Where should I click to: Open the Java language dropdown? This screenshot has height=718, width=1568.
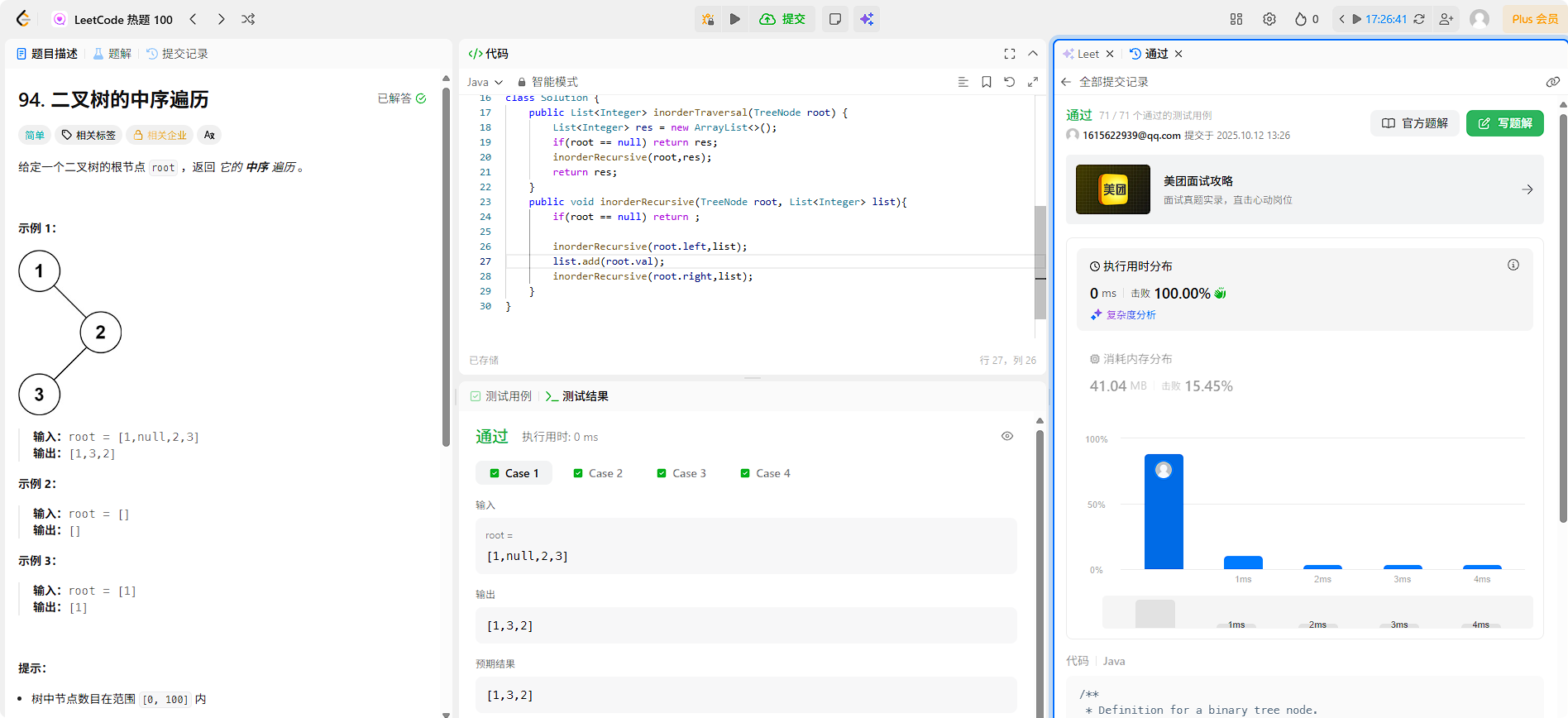485,82
